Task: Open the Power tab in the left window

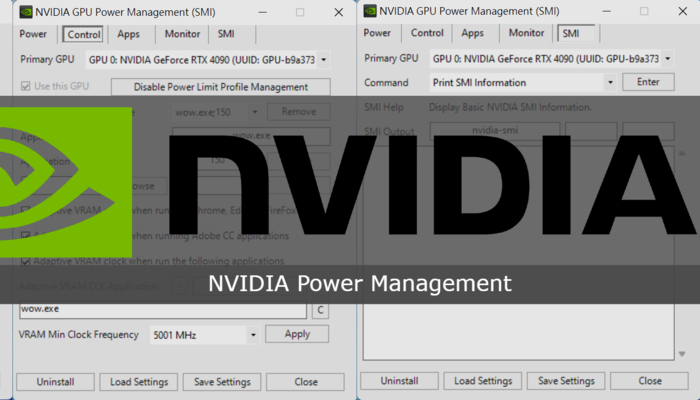Action: coord(33,34)
